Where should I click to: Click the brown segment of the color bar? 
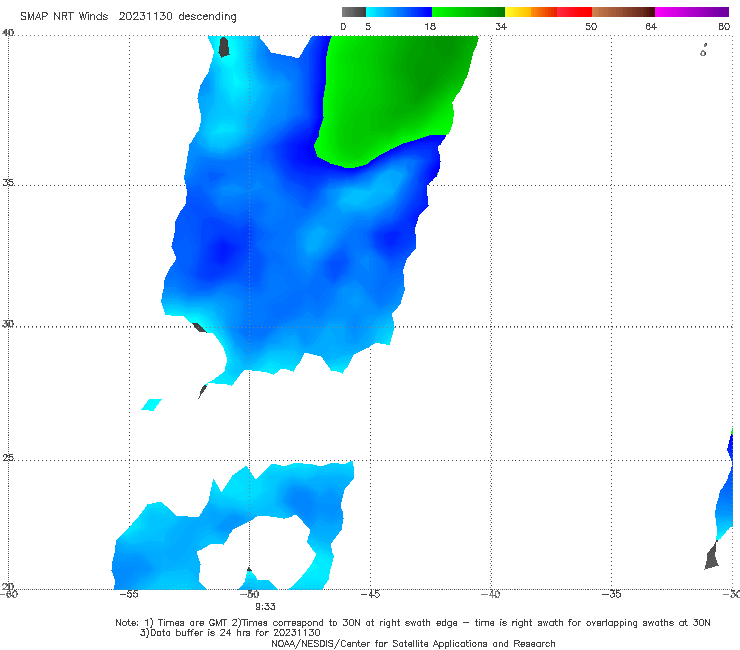pos(623,12)
